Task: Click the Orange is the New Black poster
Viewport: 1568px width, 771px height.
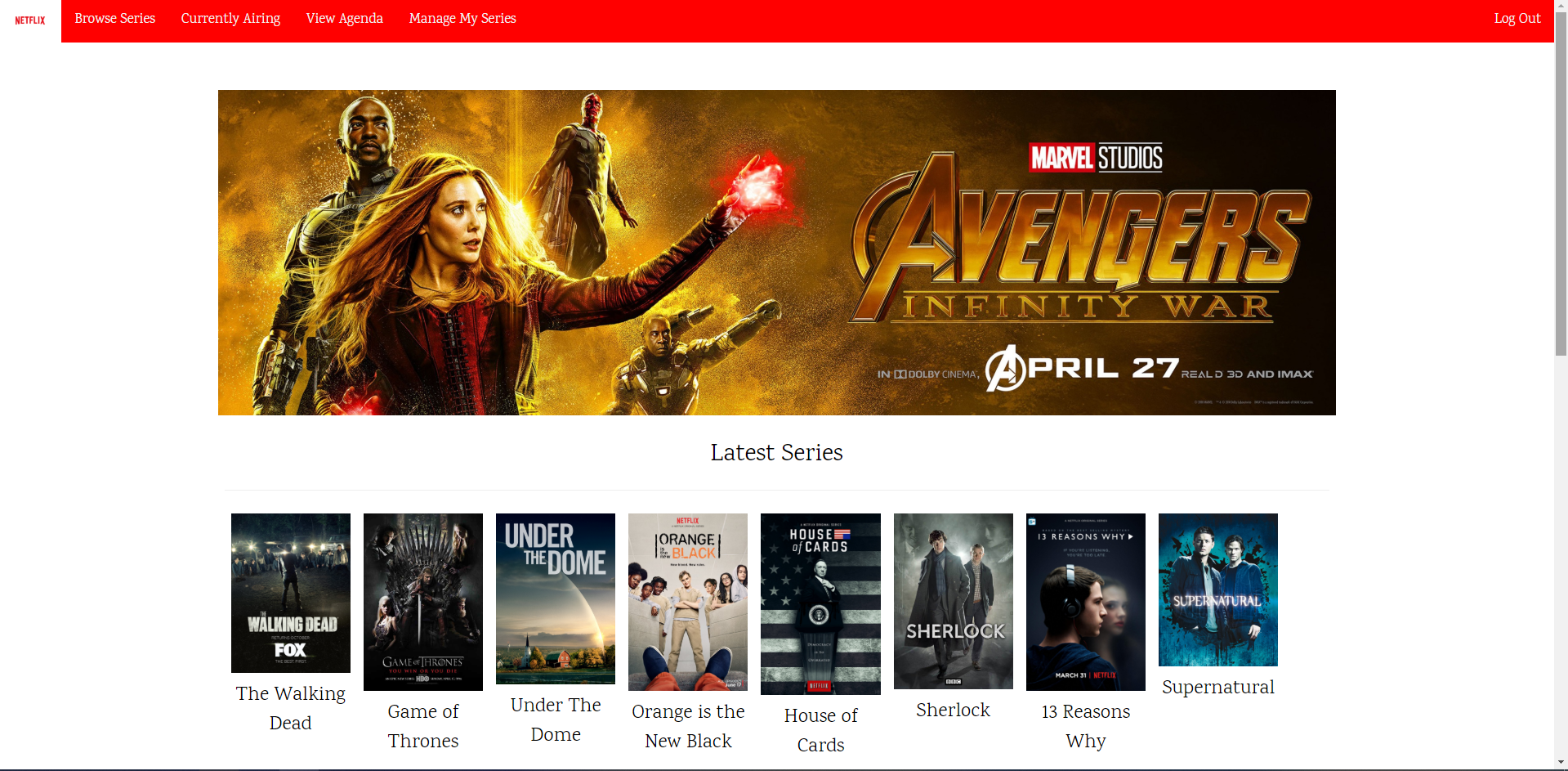Action: [688, 602]
